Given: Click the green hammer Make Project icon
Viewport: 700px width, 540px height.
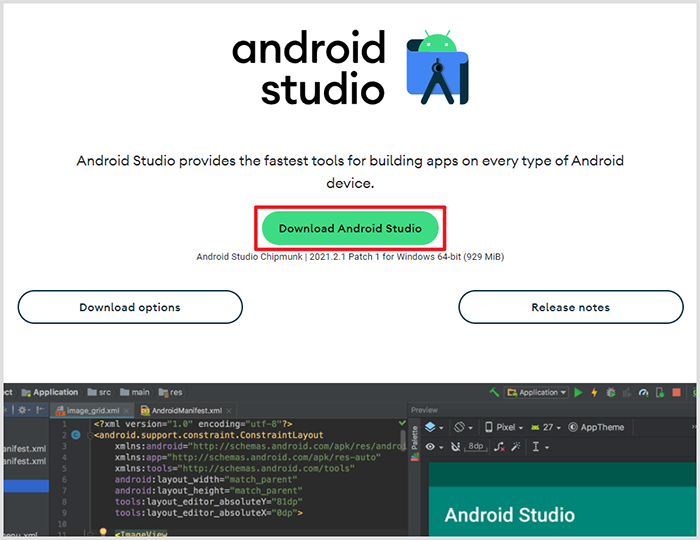Looking at the screenshot, I should tap(494, 392).
